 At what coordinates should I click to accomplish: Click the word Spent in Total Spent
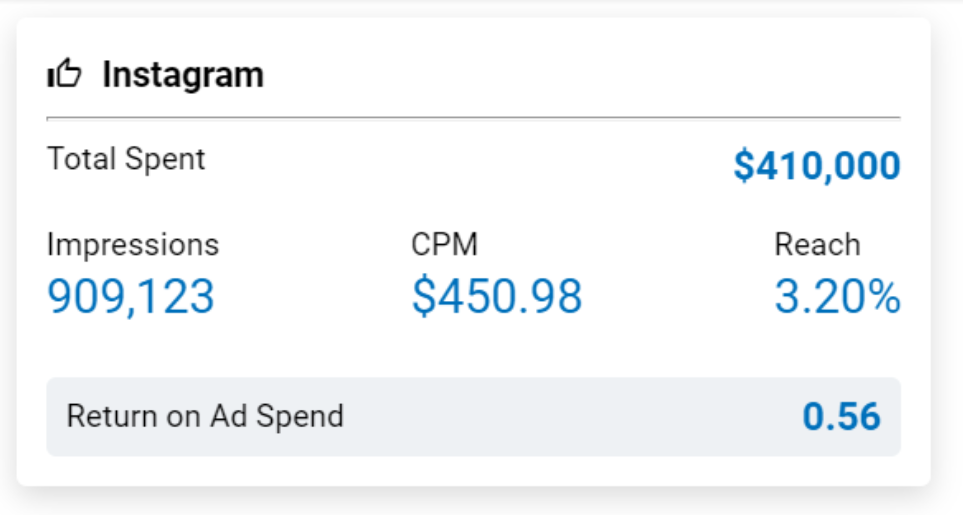point(165,160)
